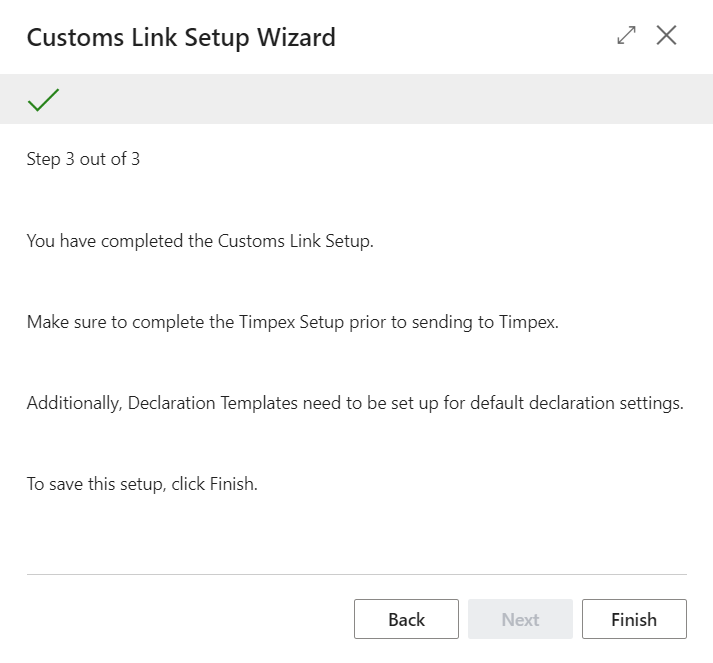Close the Customs Link Setup Wizard
This screenshot has width=713, height=663.
[667, 36]
